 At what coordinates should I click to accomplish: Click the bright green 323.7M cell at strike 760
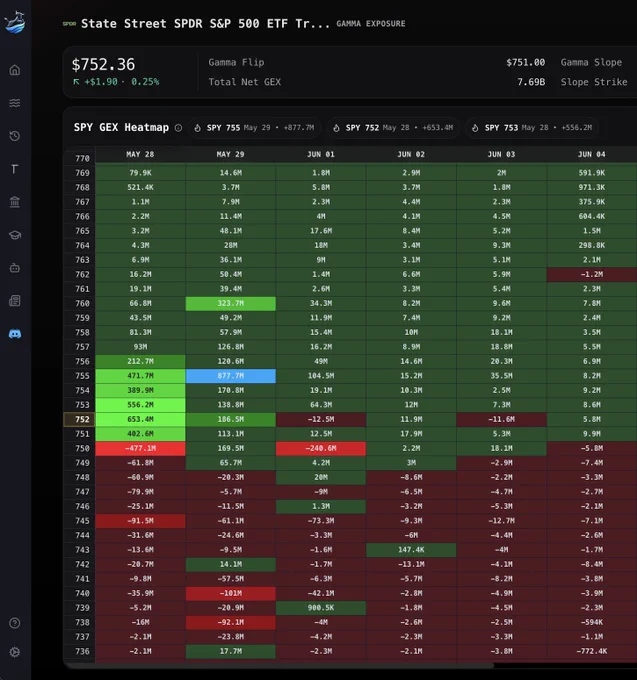231,303
